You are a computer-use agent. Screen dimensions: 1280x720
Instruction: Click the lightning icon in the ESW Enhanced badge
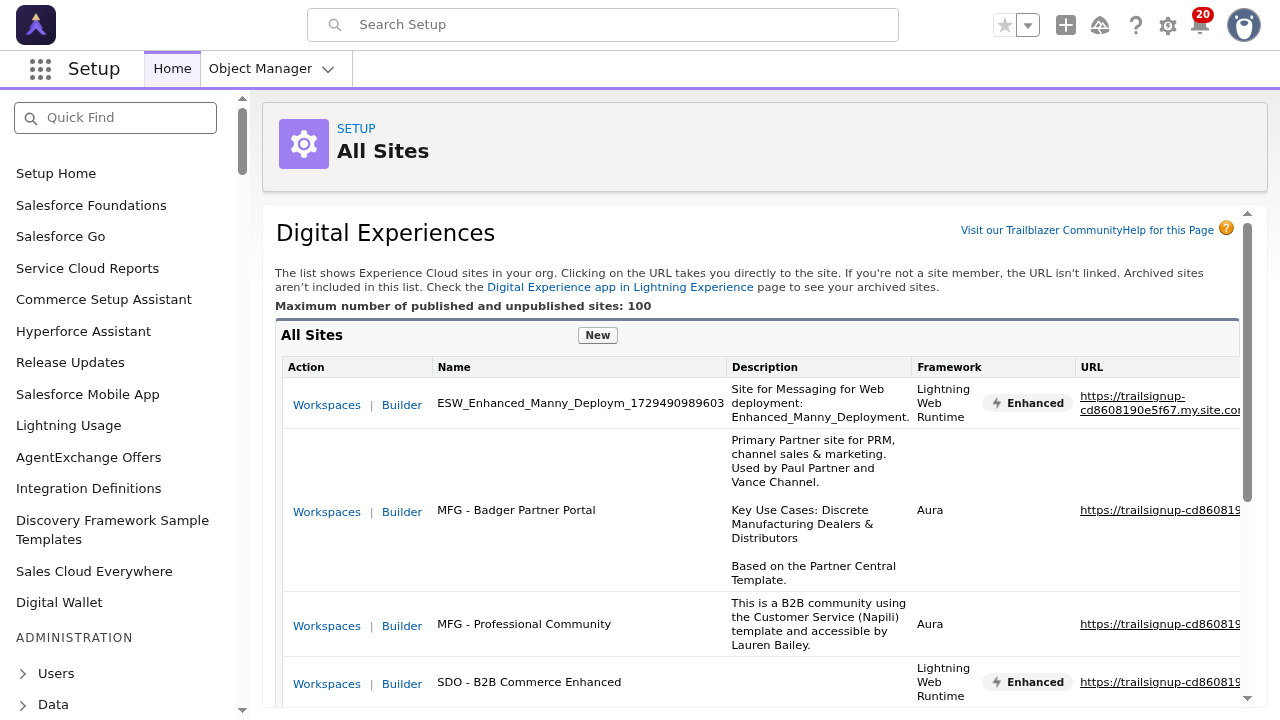tap(997, 403)
